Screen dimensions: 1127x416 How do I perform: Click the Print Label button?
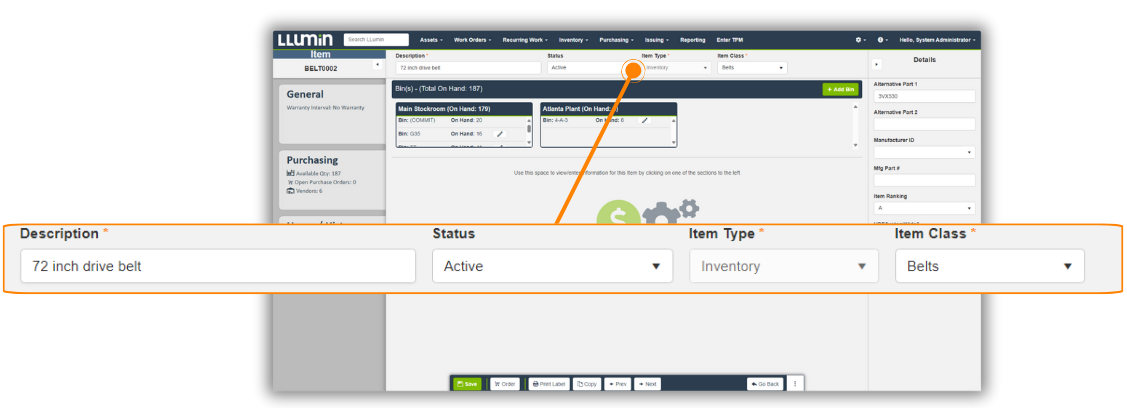coord(549,384)
